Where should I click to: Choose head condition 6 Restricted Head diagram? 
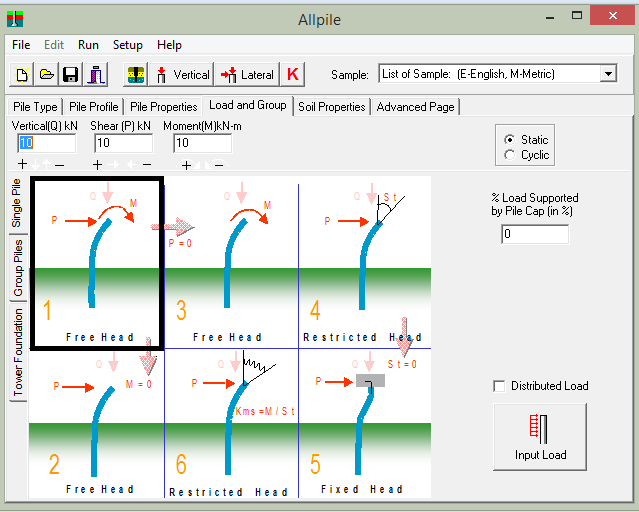point(231,424)
